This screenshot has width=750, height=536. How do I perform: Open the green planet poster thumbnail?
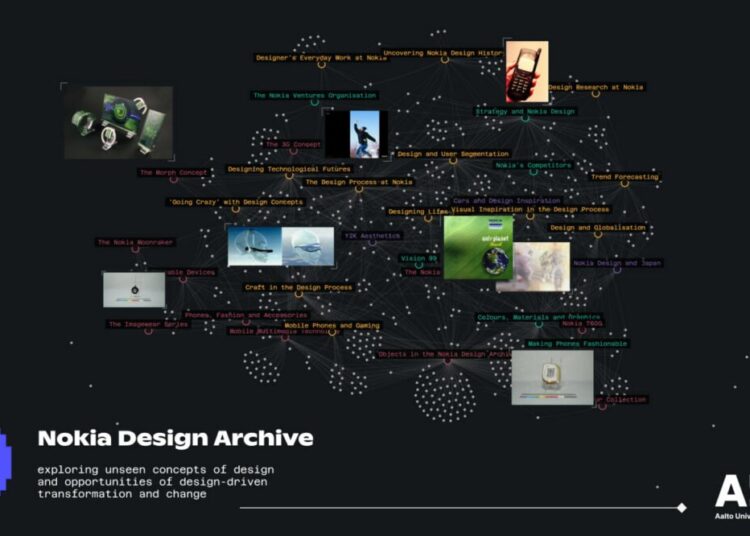(x=478, y=248)
